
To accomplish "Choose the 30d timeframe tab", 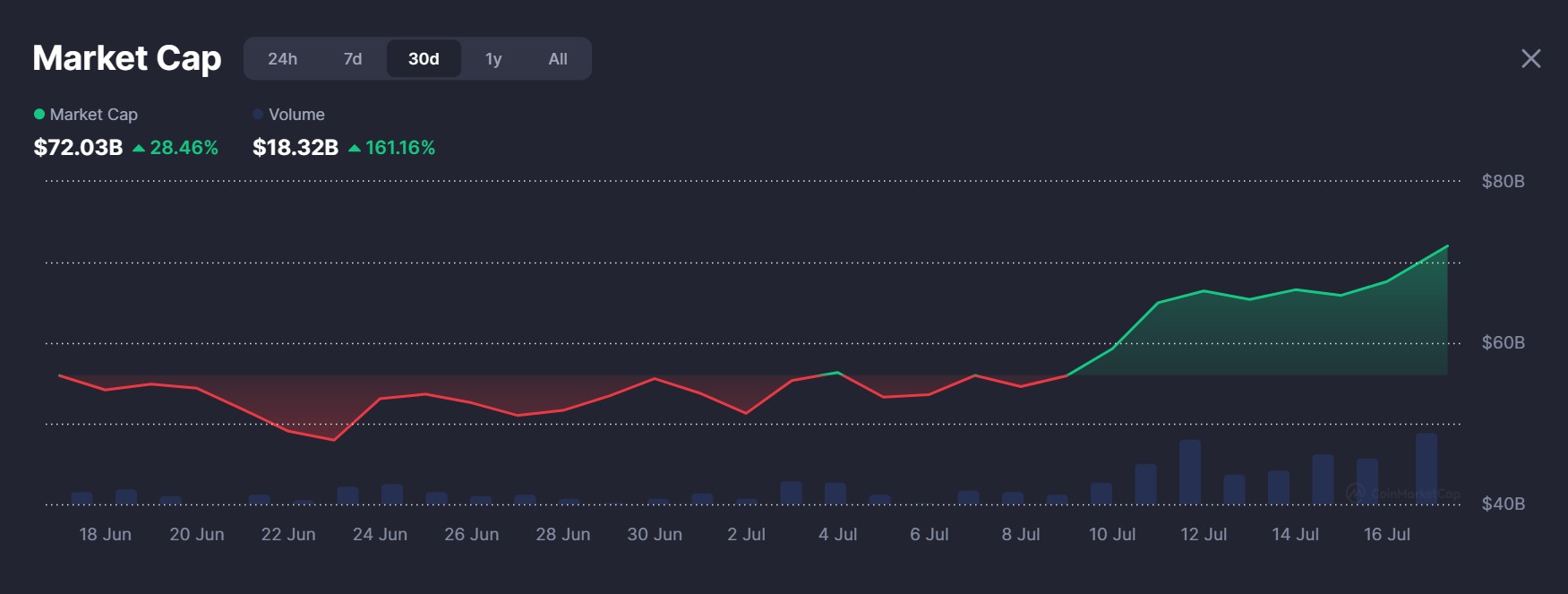I will click(424, 59).
